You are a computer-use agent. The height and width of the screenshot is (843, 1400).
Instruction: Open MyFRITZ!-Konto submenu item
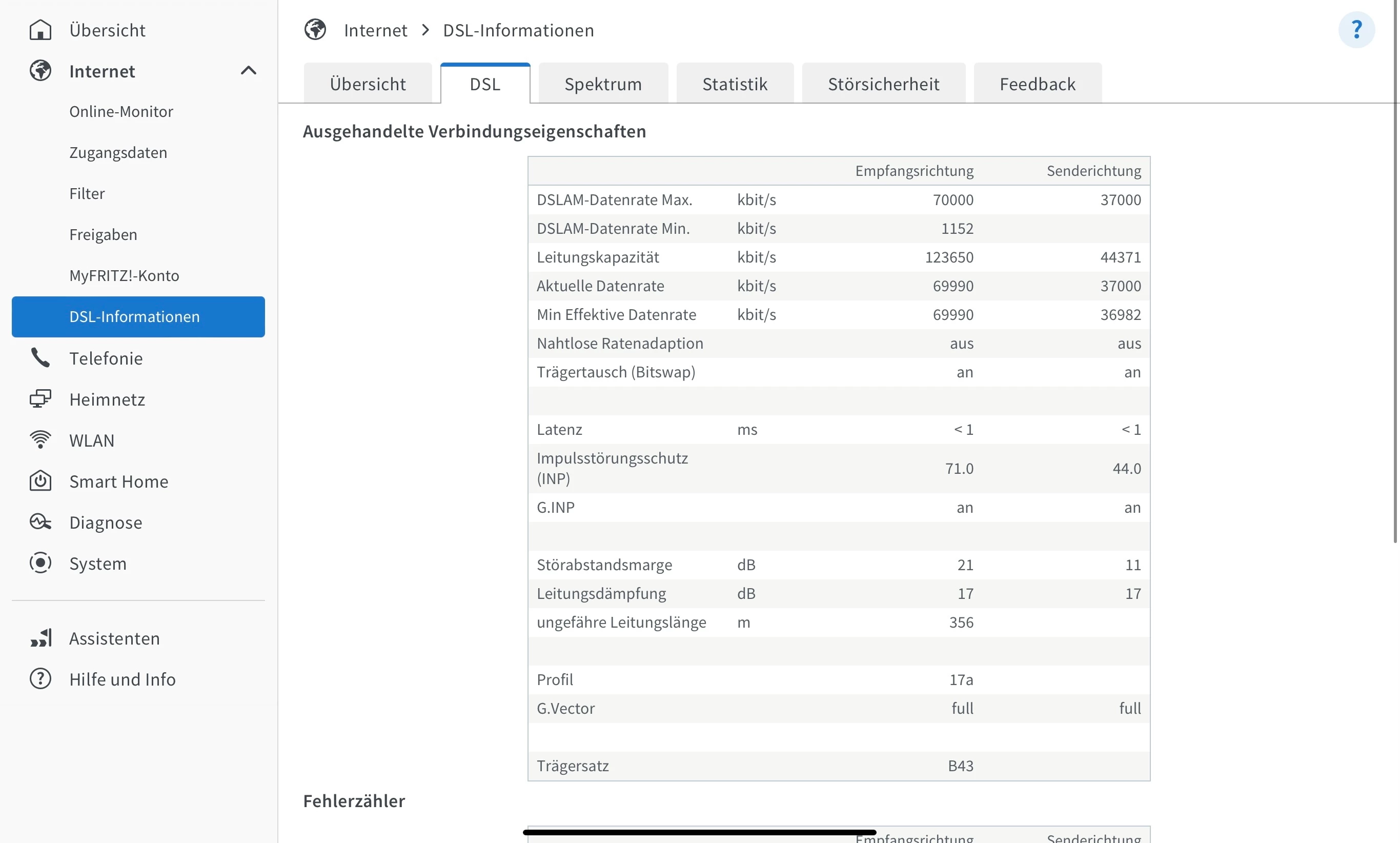click(x=125, y=275)
